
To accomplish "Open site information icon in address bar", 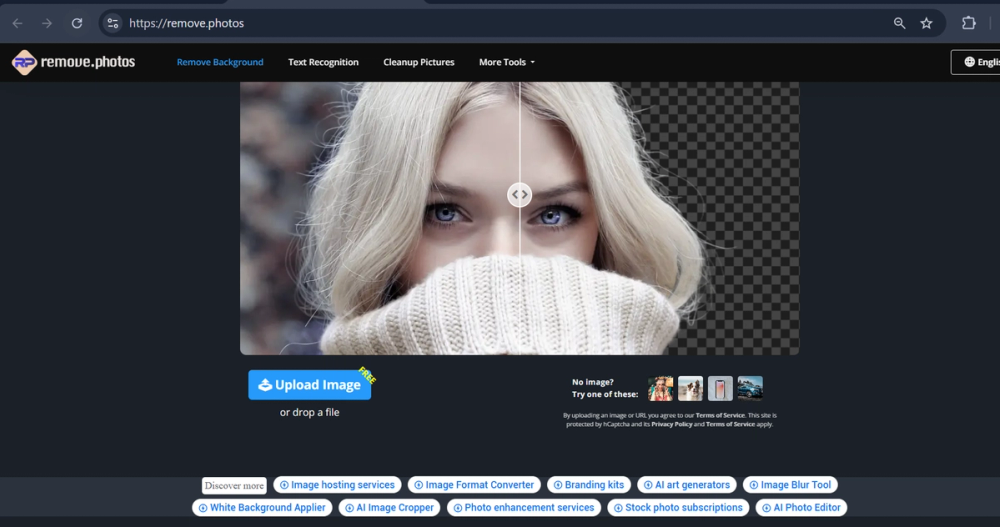I will coord(113,23).
